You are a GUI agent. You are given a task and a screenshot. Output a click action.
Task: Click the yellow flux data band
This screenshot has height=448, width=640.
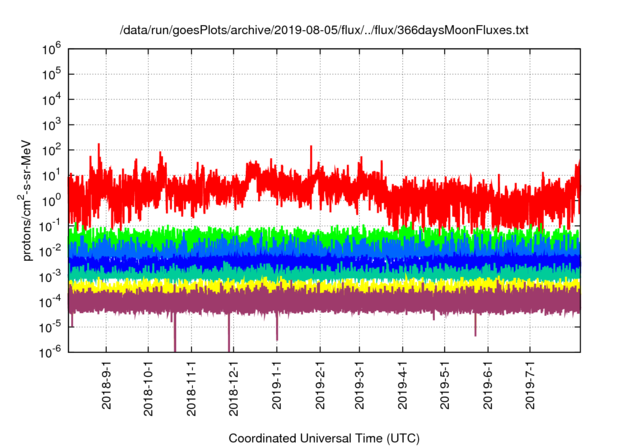324,286
